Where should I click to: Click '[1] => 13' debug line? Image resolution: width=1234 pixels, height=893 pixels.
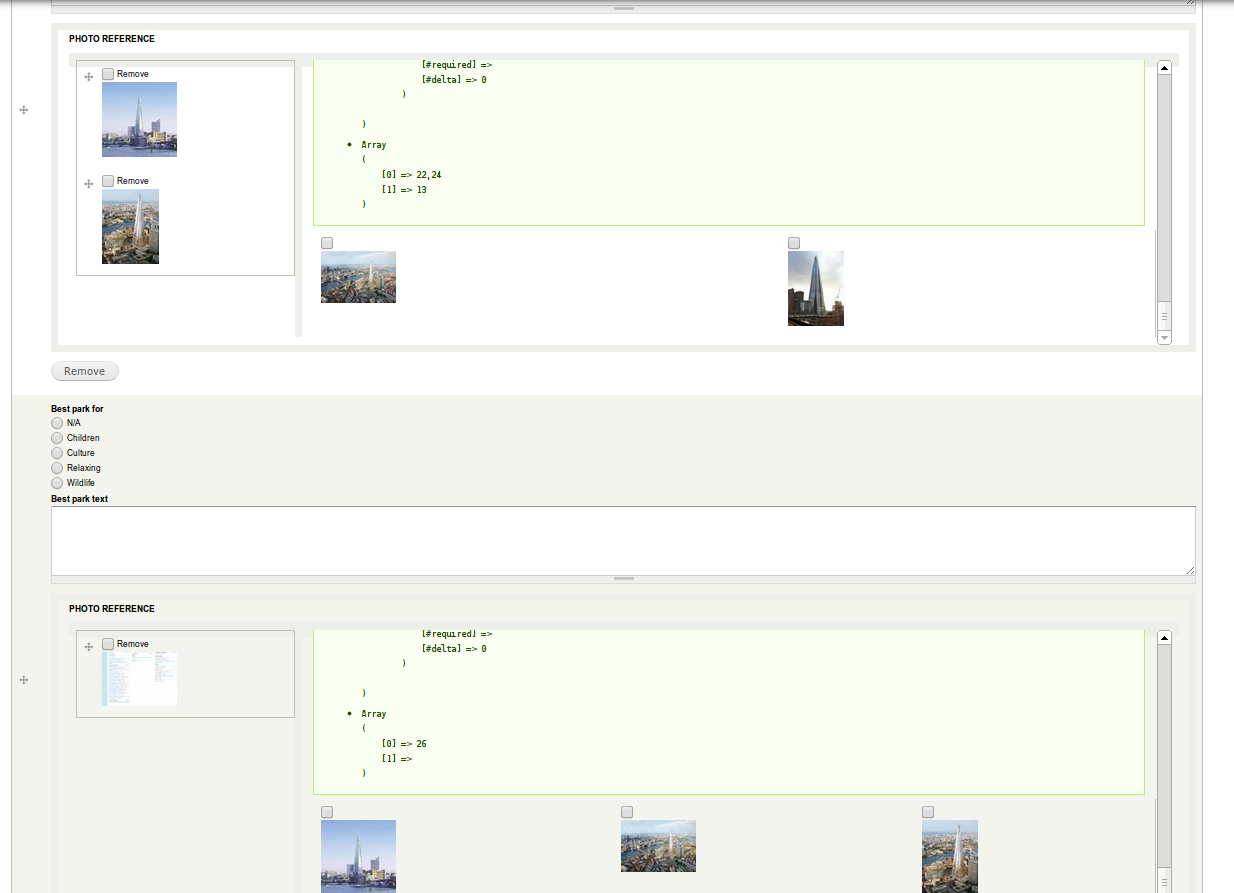click(x=404, y=190)
